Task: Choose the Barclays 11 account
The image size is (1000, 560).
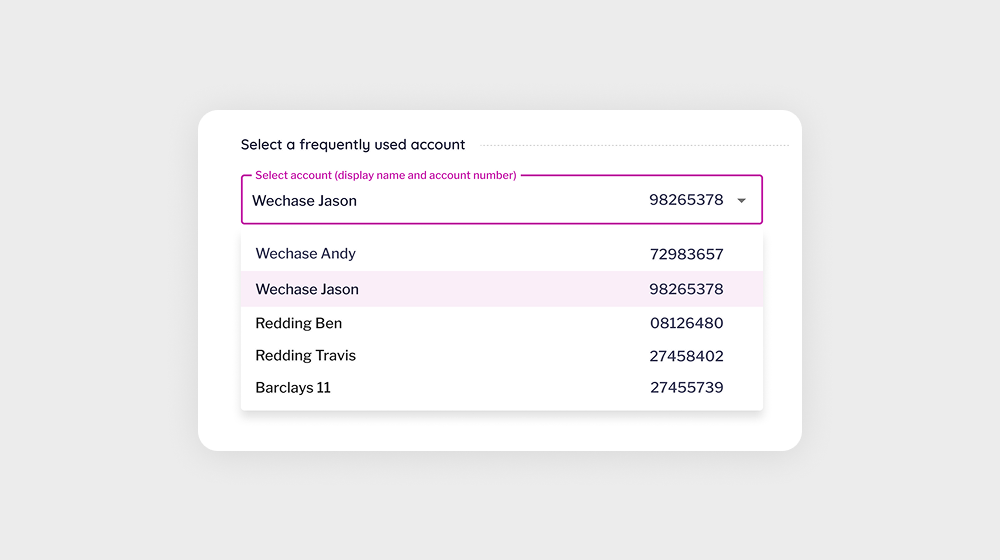Action: coord(293,388)
